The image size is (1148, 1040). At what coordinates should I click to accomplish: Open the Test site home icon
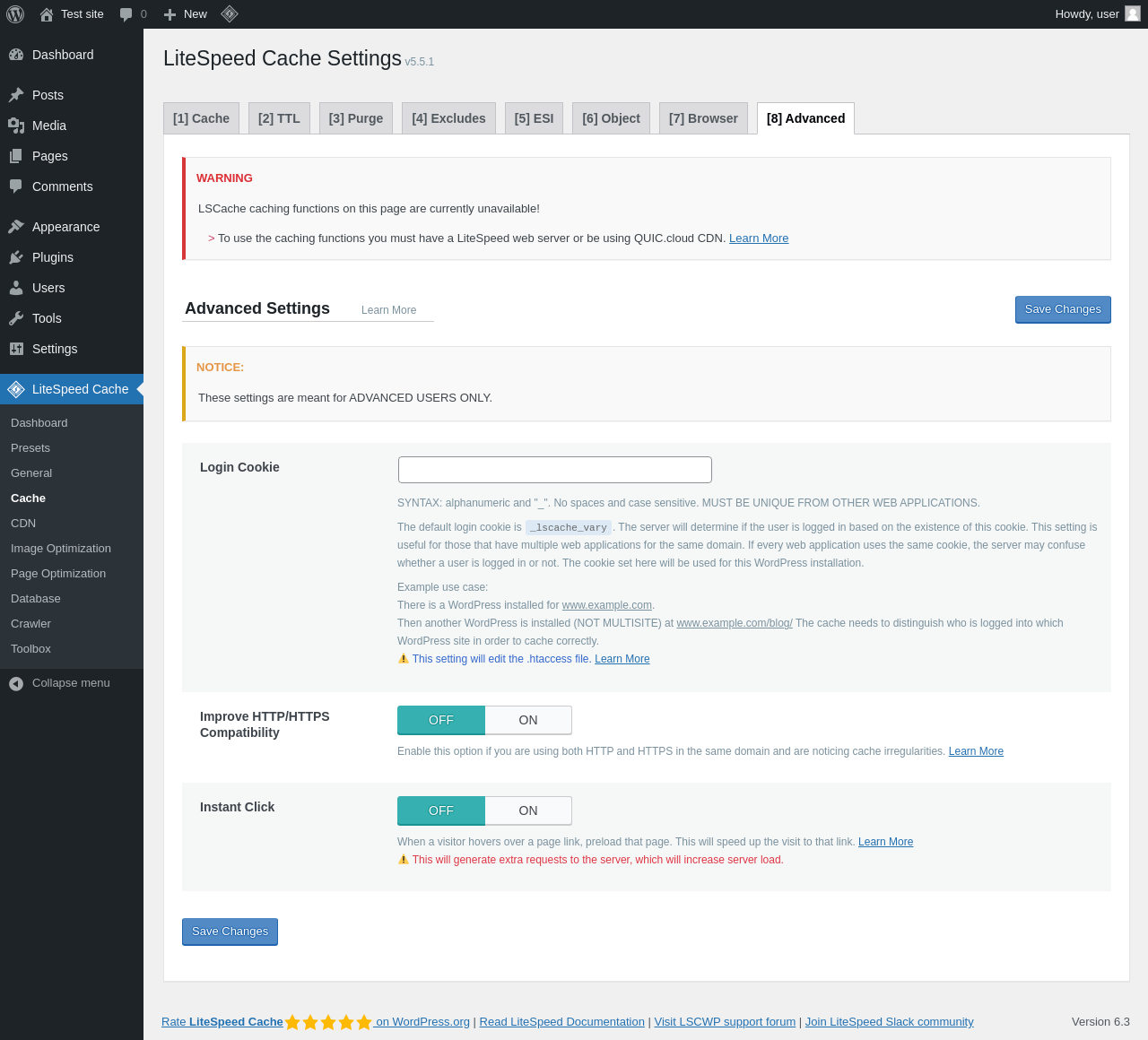pyautogui.click(x=47, y=14)
